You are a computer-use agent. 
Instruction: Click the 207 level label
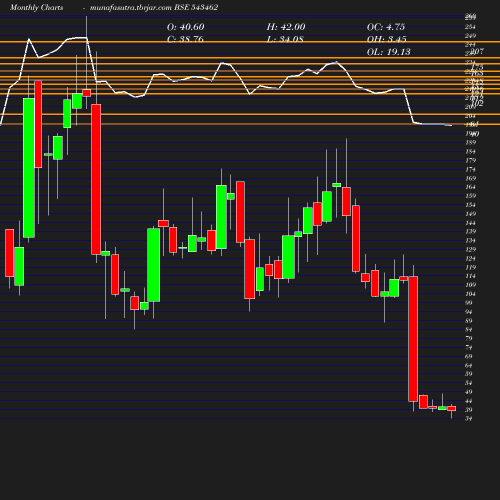point(477,51)
